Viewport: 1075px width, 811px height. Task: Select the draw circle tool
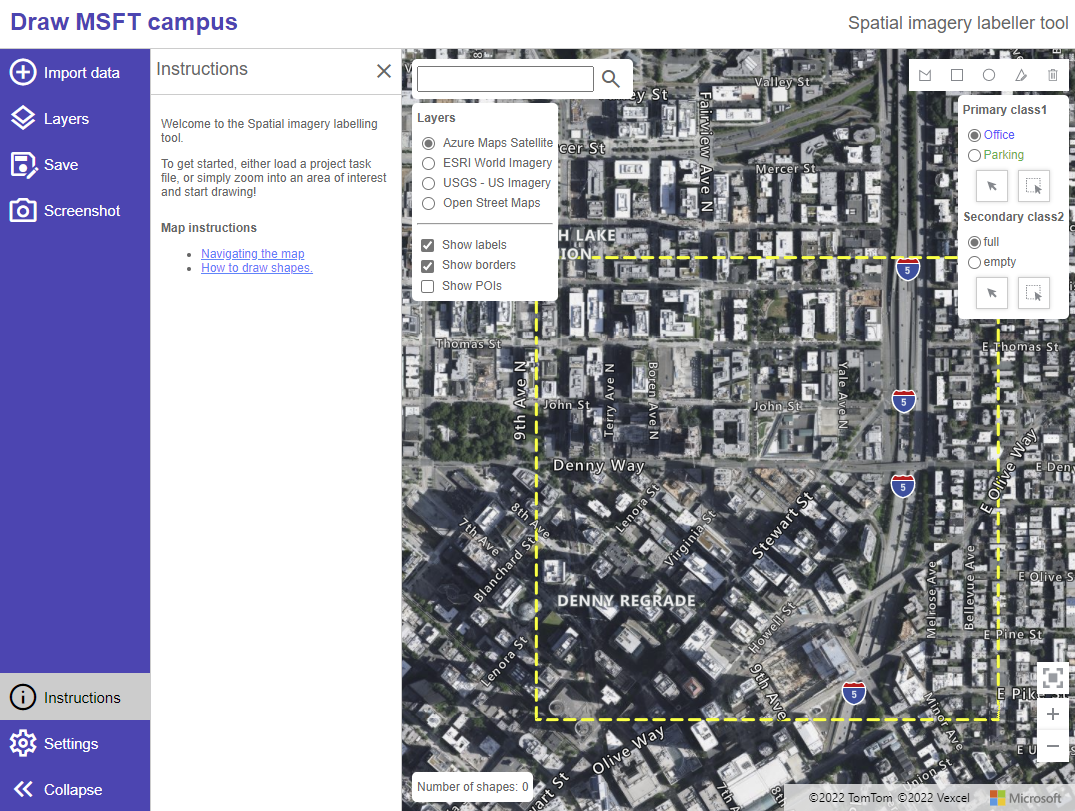coord(989,75)
